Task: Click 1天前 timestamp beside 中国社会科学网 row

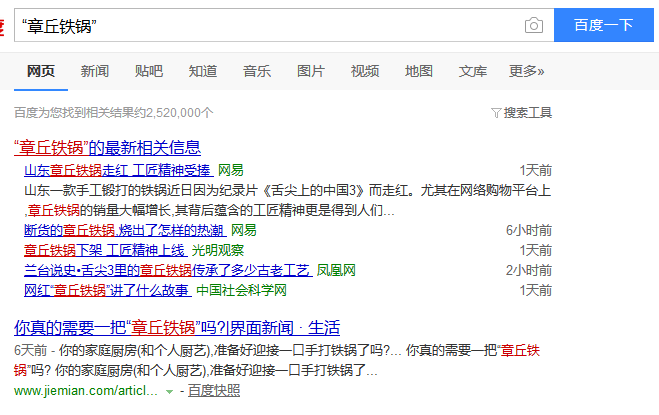Action: click(535, 291)
